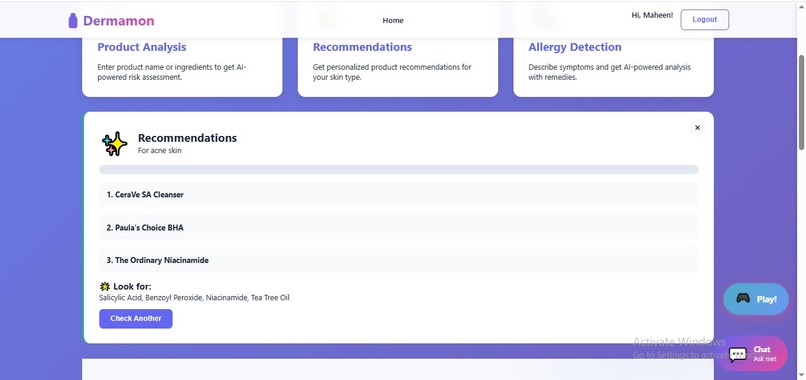
Task: Click the Hi, Maheen! greeting text
Action: (x=652, y=15)
